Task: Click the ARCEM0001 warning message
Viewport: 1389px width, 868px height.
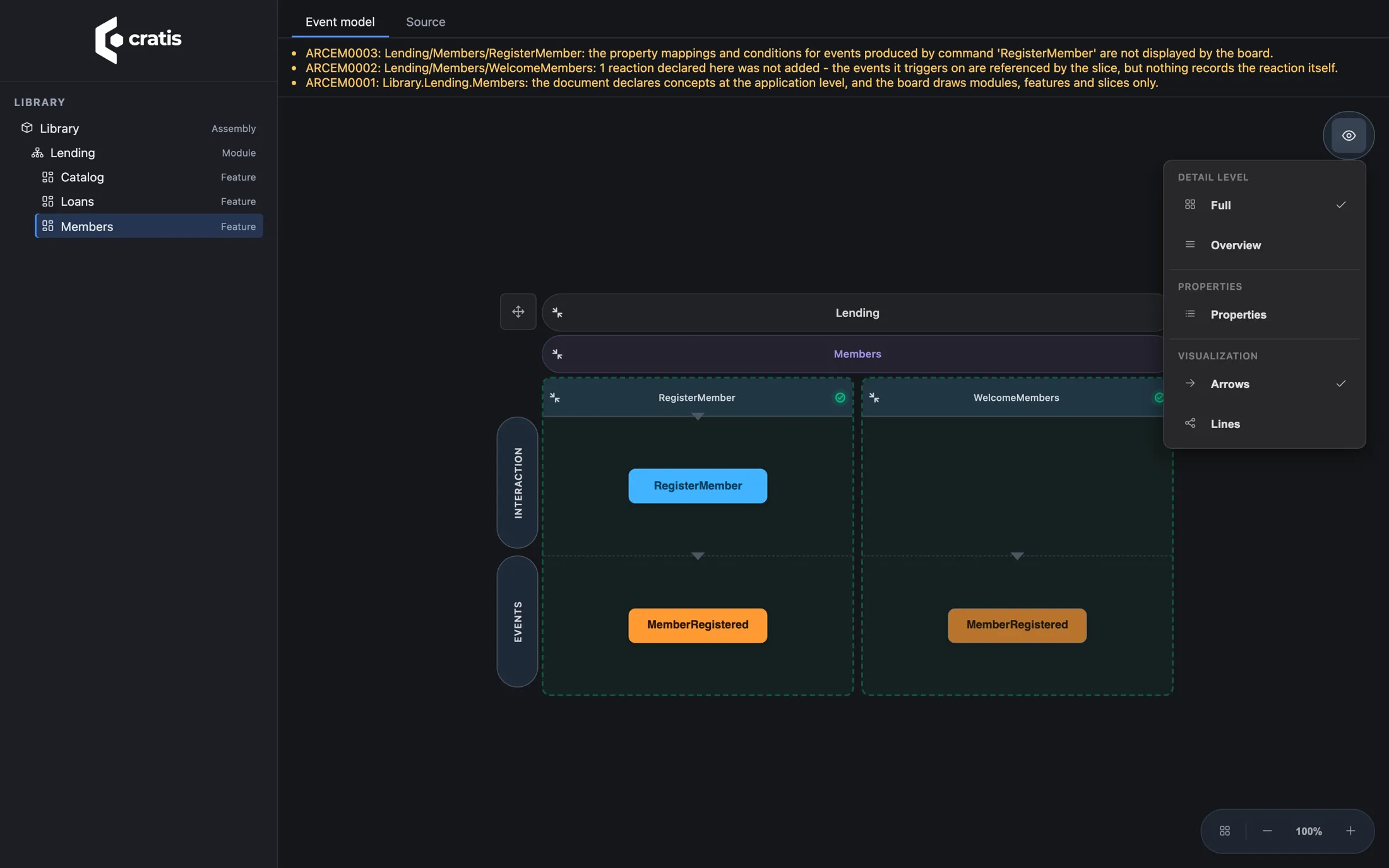Action: (732, 83)
